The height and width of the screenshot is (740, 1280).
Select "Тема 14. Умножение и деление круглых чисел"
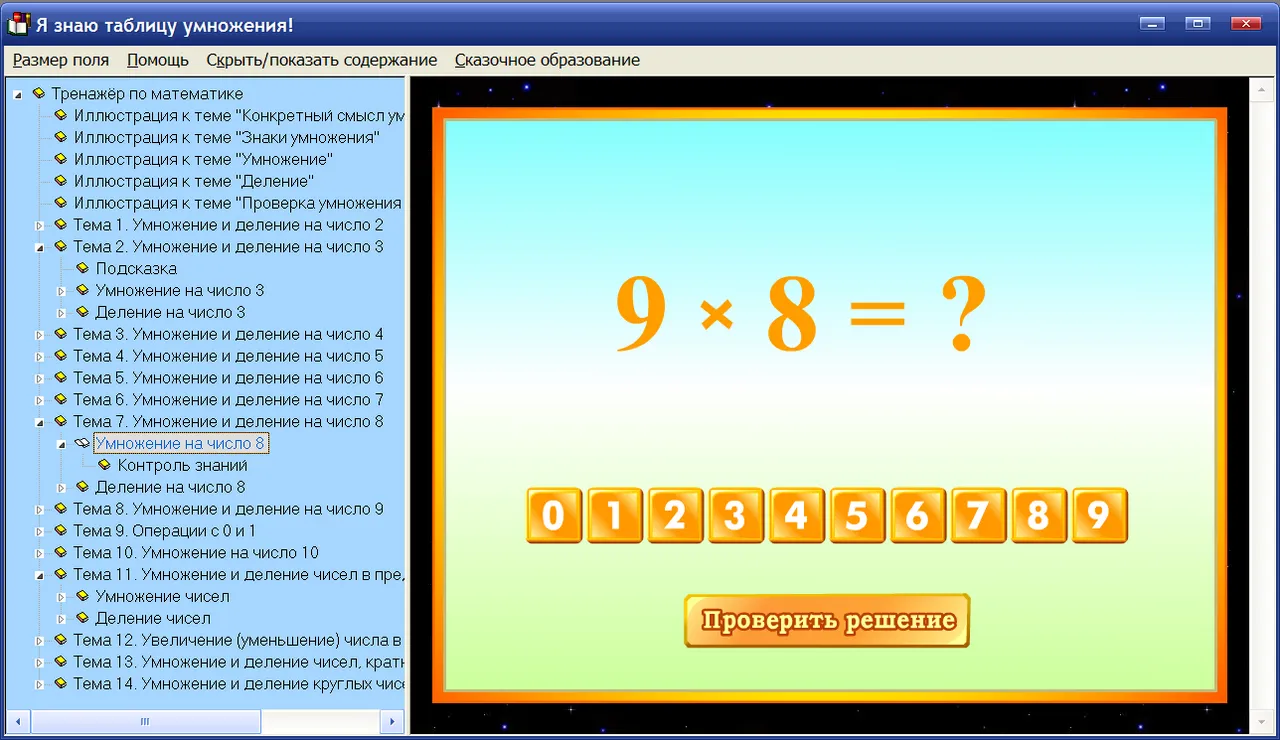(238, 684)
